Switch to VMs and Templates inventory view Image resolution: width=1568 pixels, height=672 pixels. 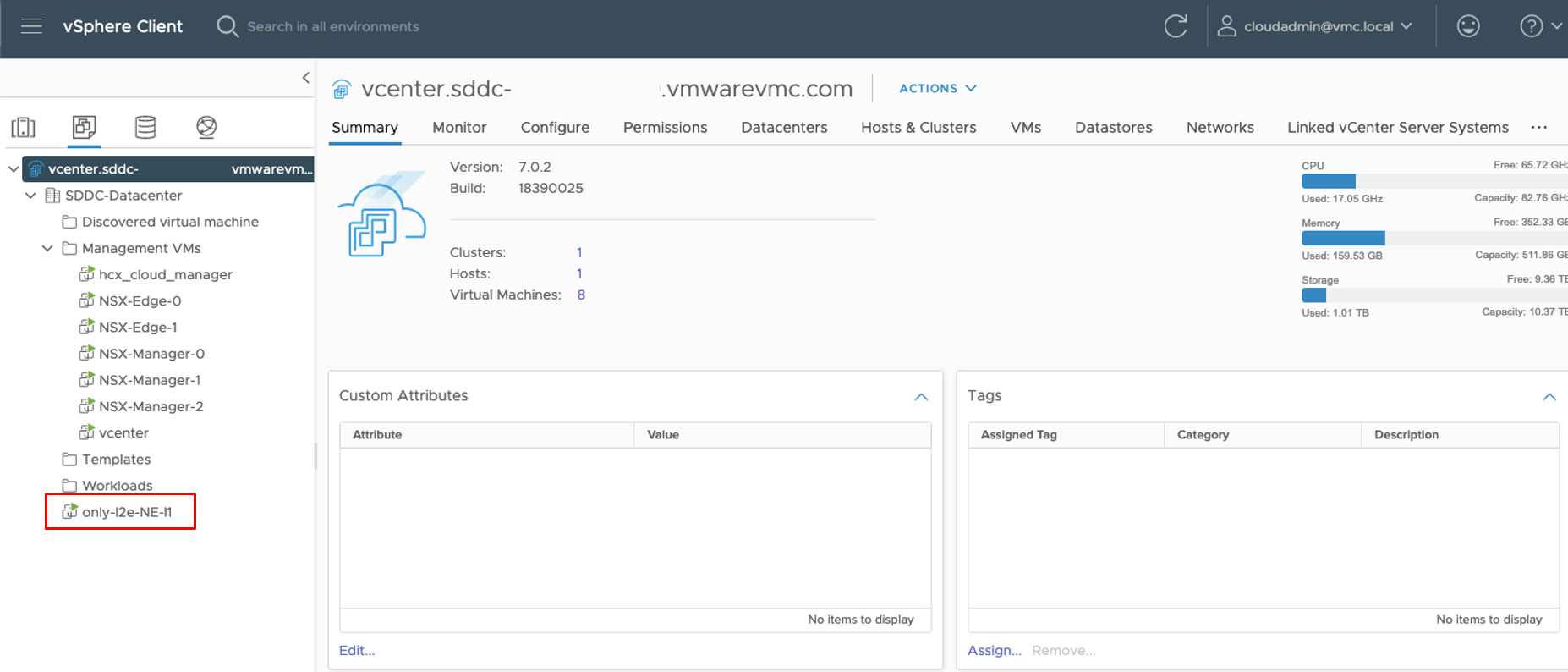(84, 127)
